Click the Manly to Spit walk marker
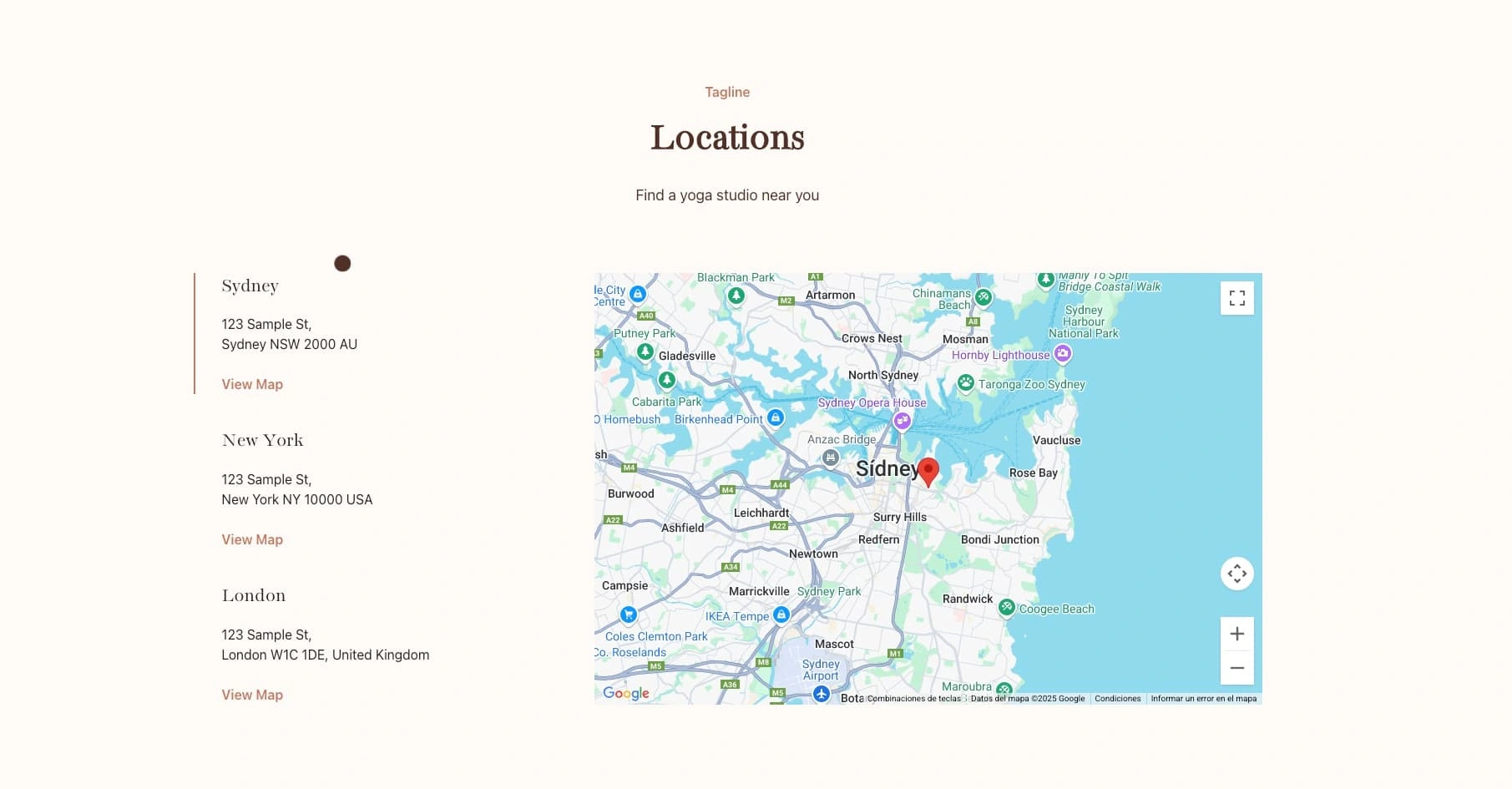The width and height of the screenshot is (1512, 789). (1046, 279)
